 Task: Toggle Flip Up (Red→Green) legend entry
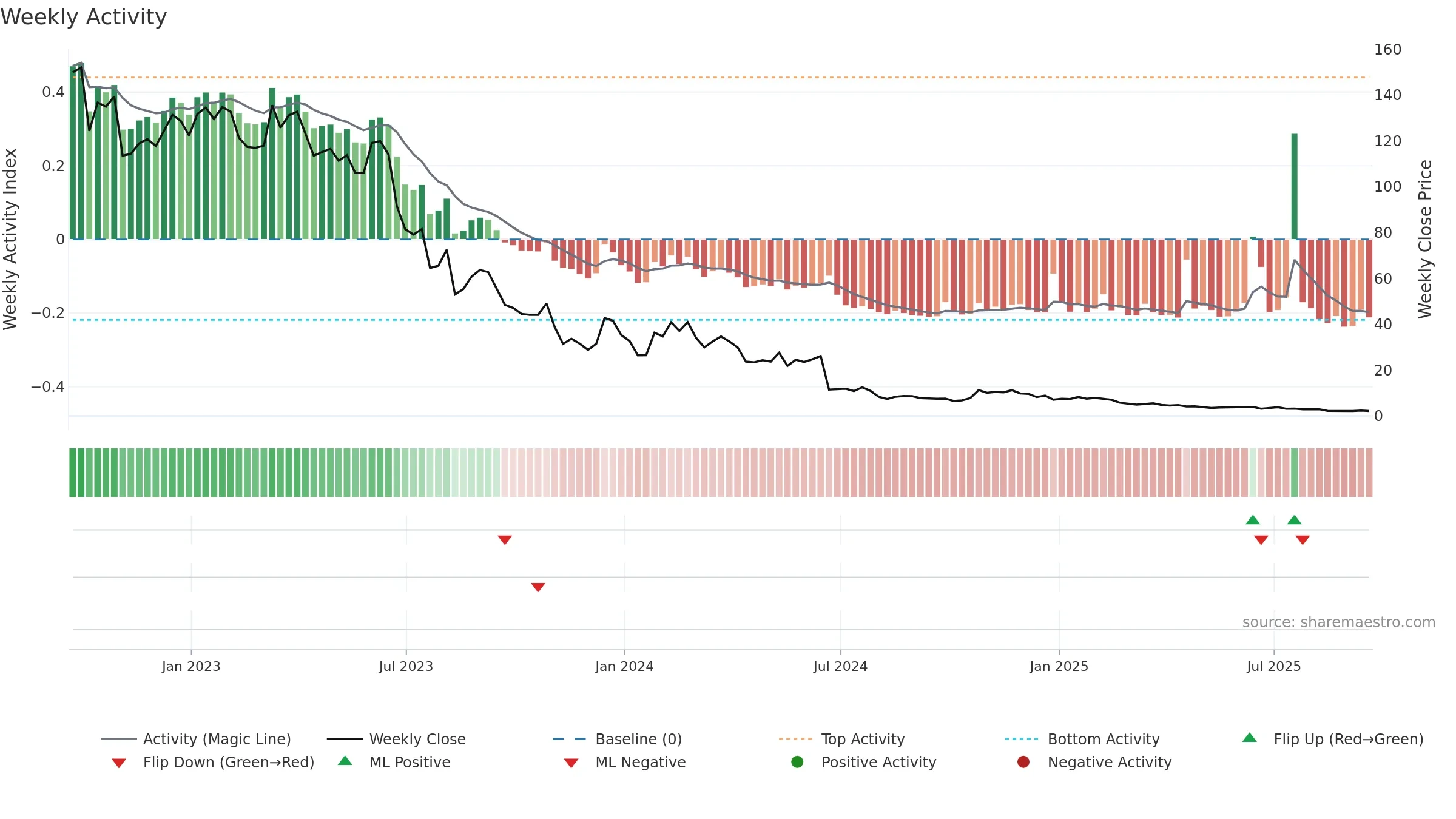coord(1333,739)
